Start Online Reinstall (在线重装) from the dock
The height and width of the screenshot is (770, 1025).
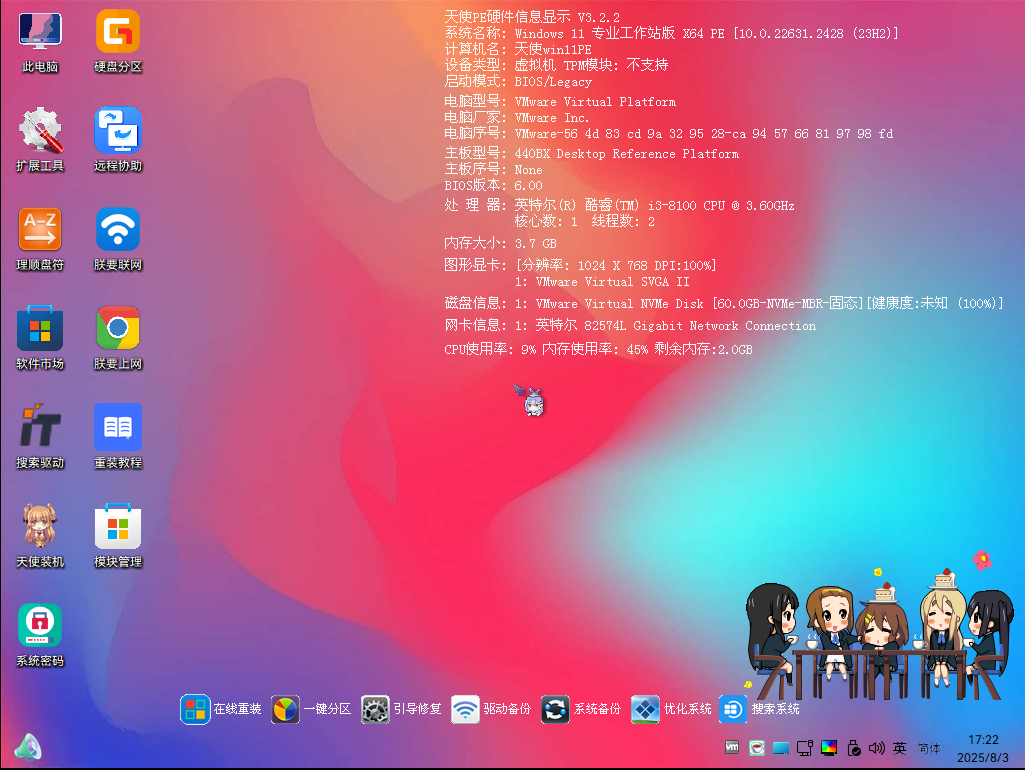tap(196, 709)
